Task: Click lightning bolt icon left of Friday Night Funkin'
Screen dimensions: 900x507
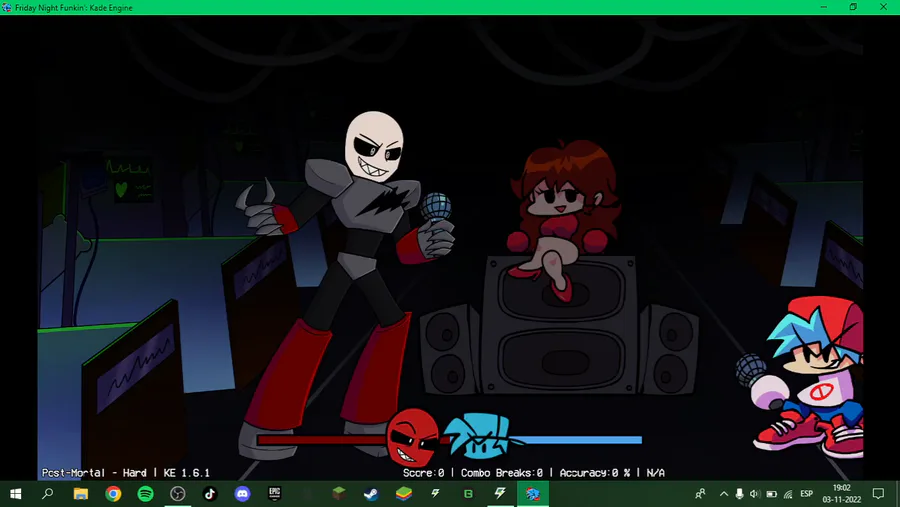Action: pyautogui.click(x=501, y=493)
